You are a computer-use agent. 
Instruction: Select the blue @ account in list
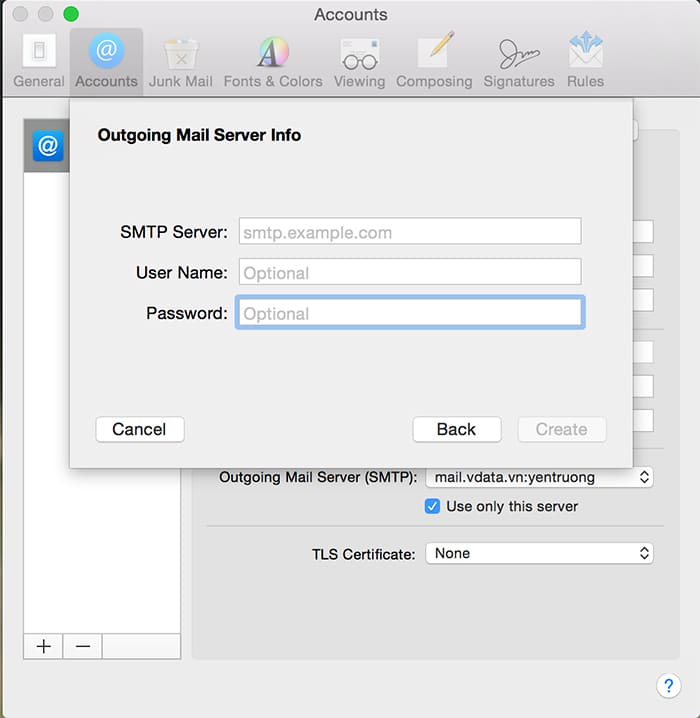point(48,146)
